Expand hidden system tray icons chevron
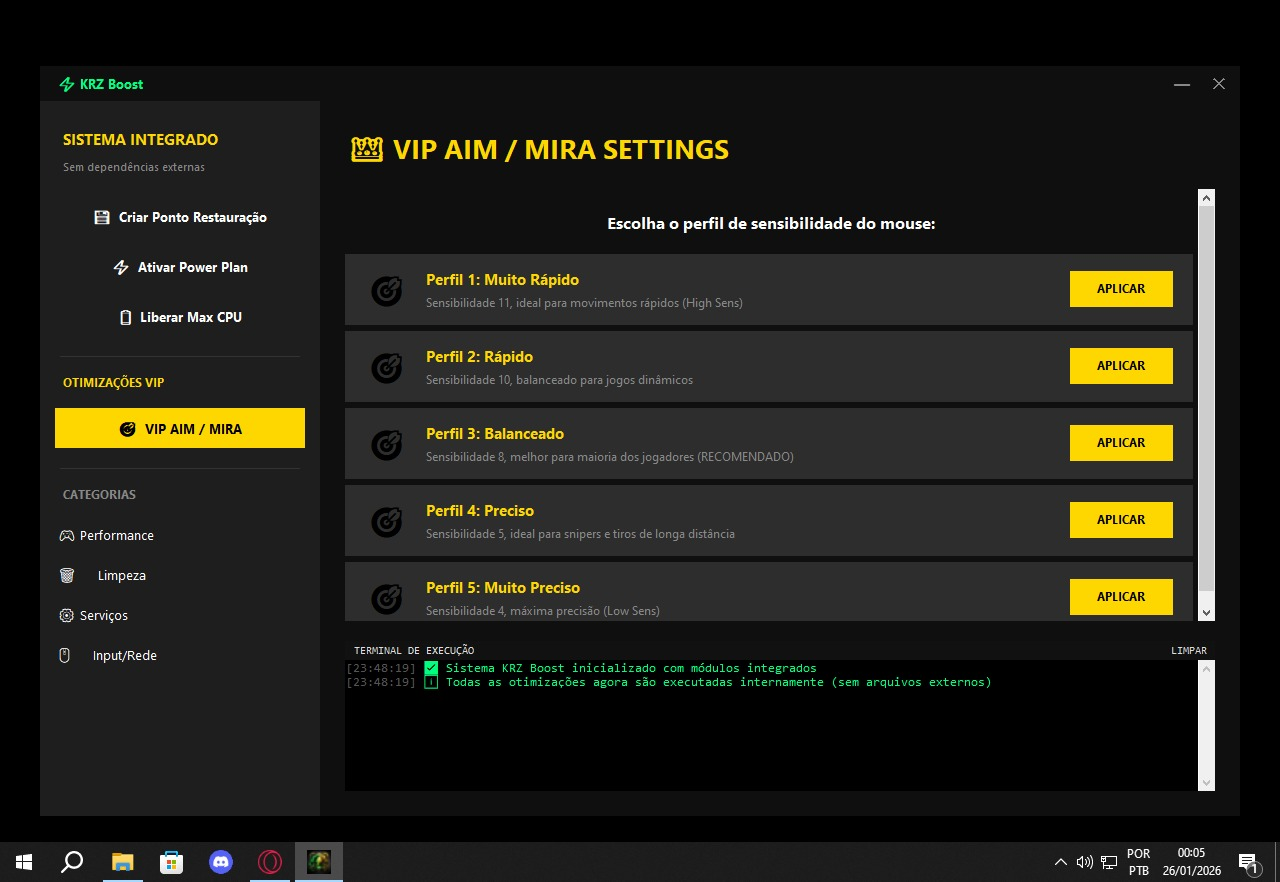 click(x=1060, y=862)
